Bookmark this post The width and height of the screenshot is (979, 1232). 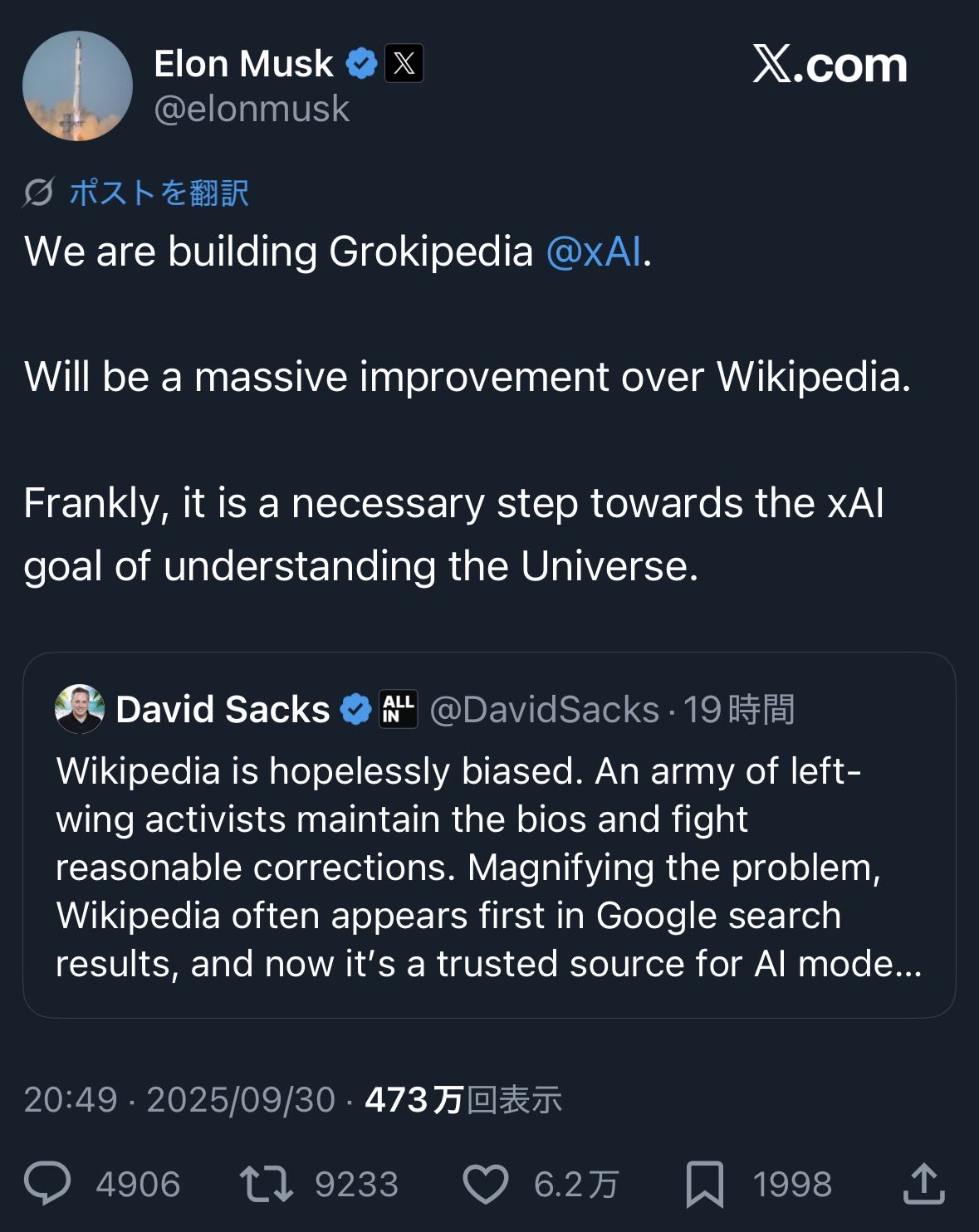point(704,1184)
